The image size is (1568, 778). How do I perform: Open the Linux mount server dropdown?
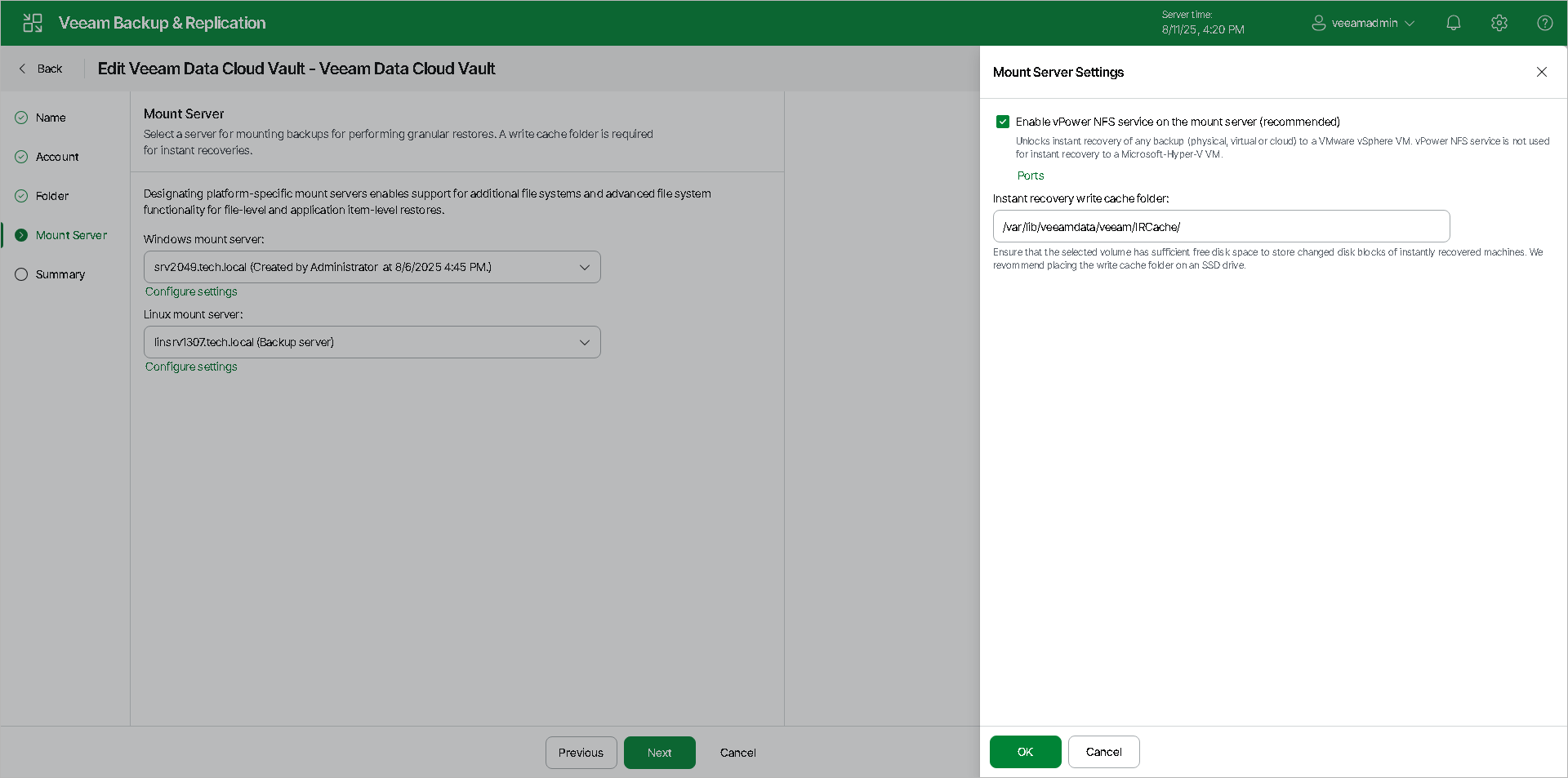372,342
